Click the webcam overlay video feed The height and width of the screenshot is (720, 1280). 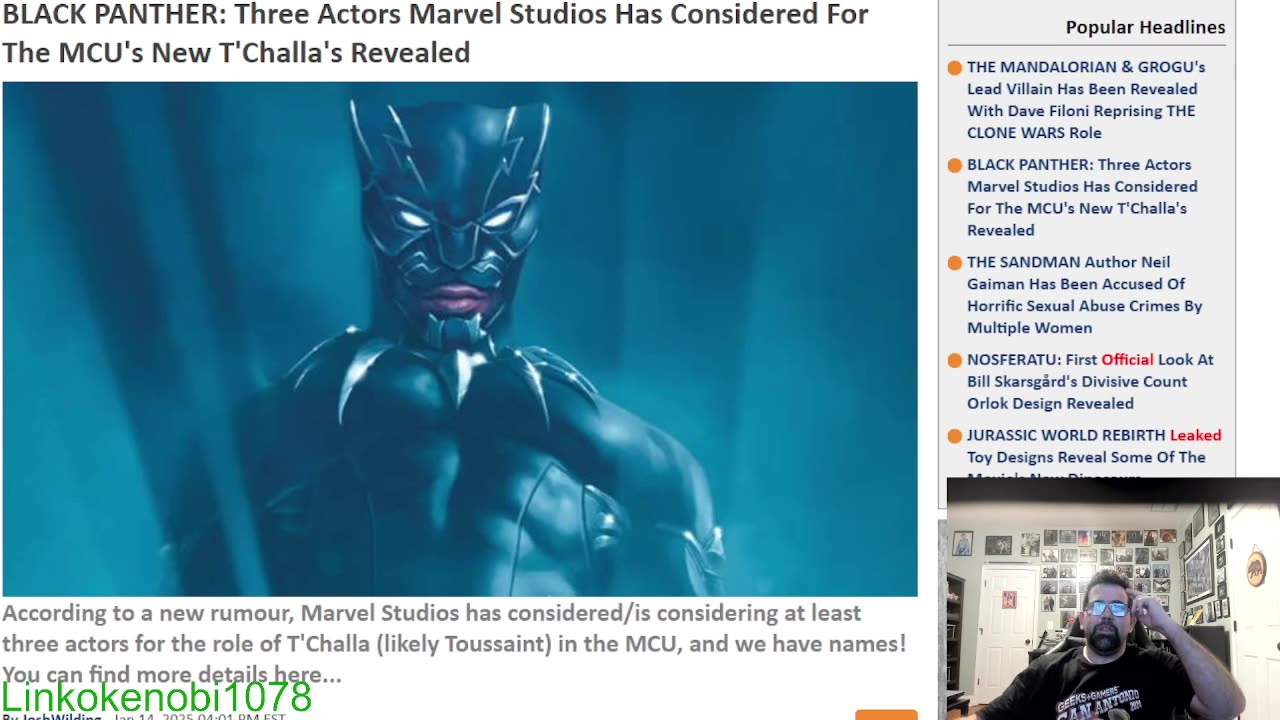point(1113,599)
